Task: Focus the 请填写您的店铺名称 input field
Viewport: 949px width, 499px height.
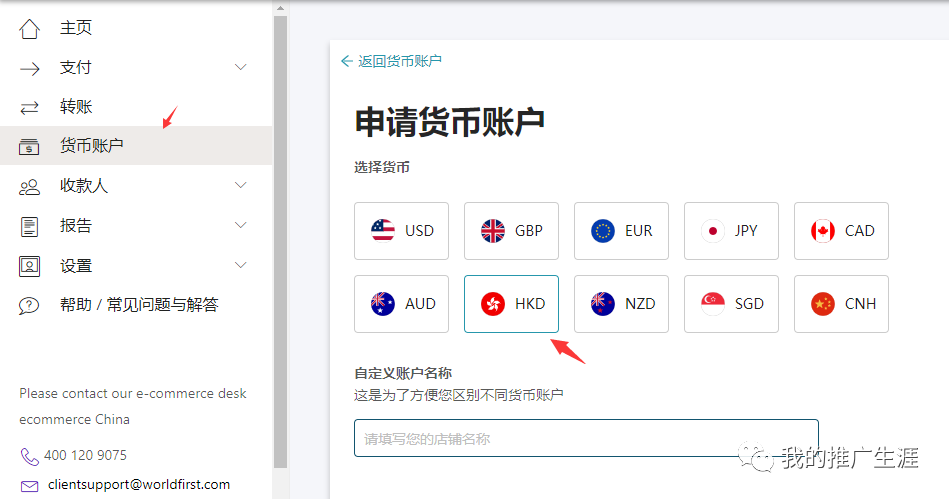Action: point(586,438)
